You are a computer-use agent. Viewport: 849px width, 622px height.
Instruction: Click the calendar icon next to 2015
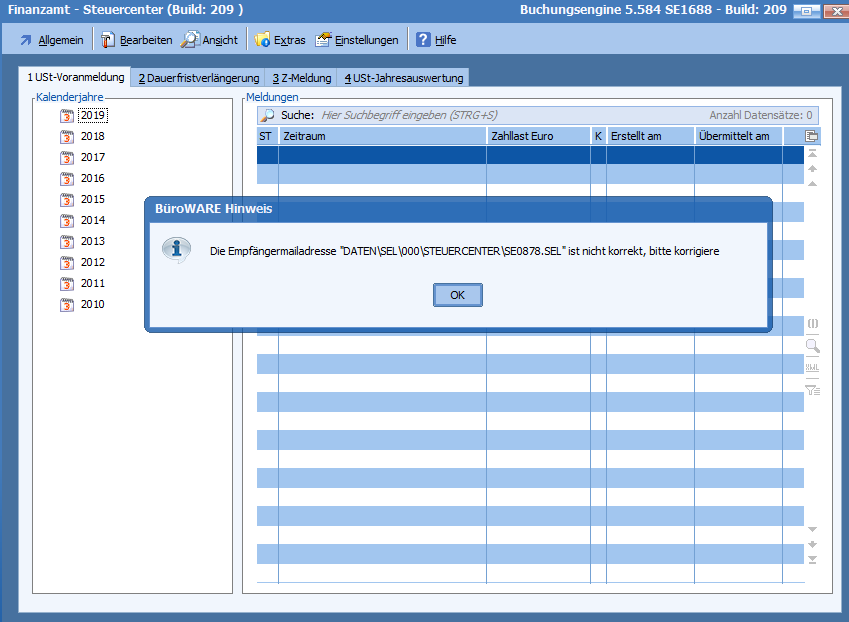(67, 200)
